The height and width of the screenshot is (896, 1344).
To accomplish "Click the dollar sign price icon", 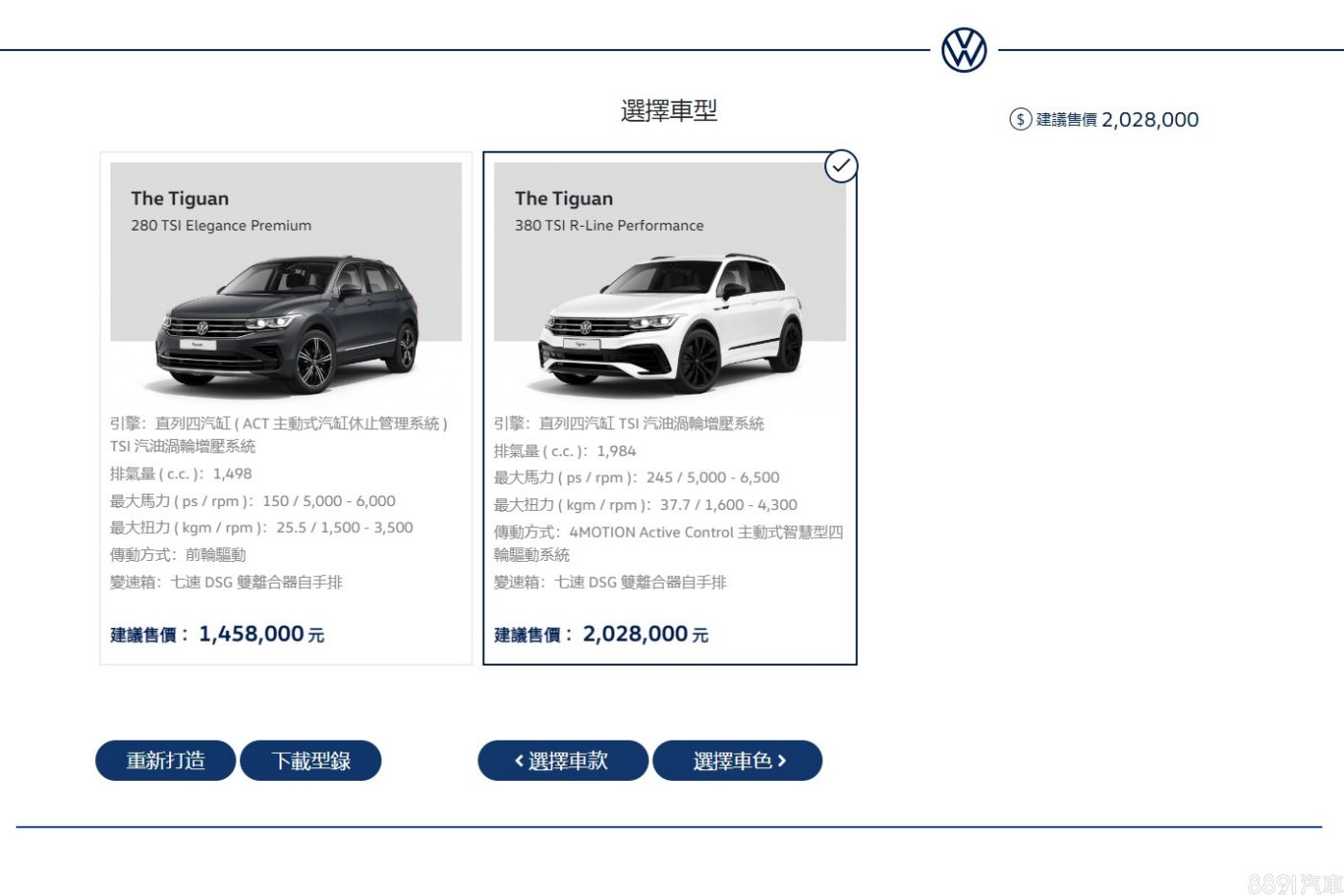I will pos(1020,119).
